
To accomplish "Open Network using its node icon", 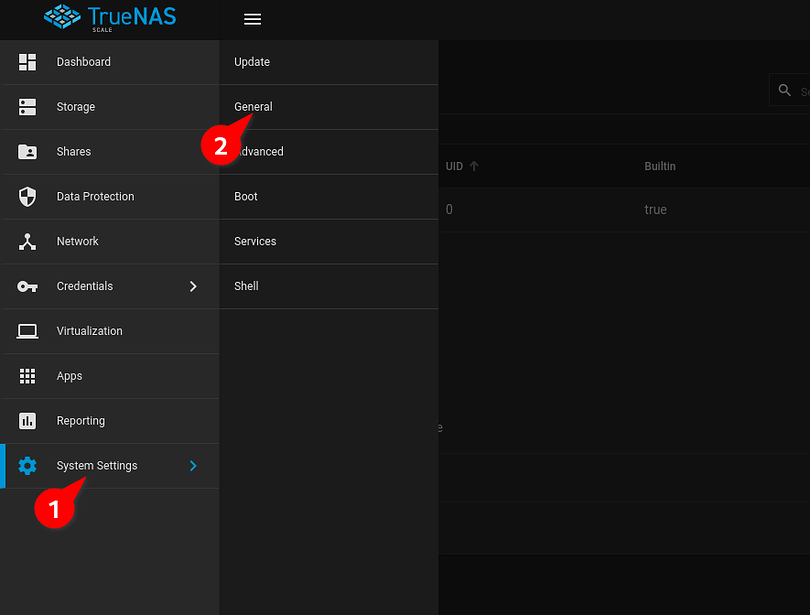I will coord(27,241).
